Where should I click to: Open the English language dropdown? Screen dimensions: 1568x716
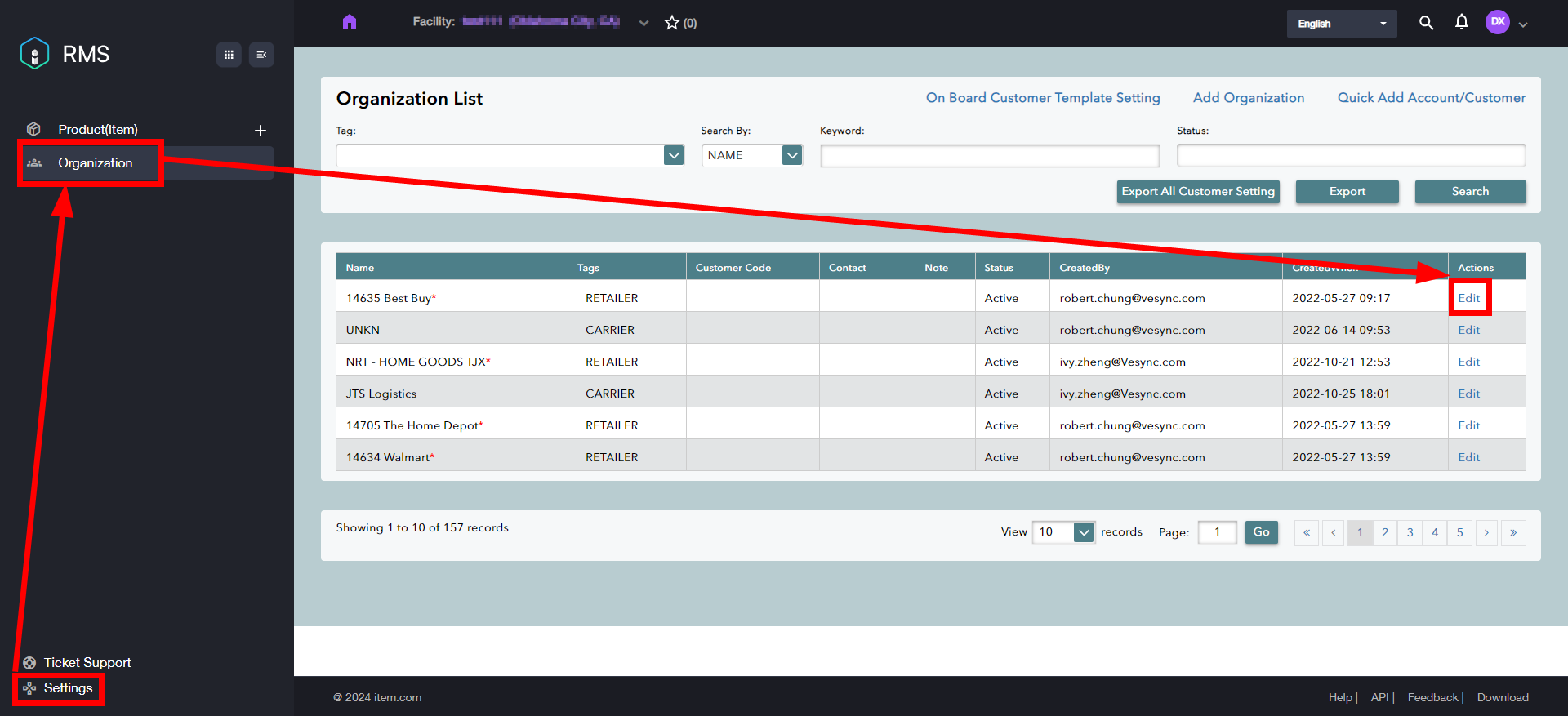click(1341, 24)
